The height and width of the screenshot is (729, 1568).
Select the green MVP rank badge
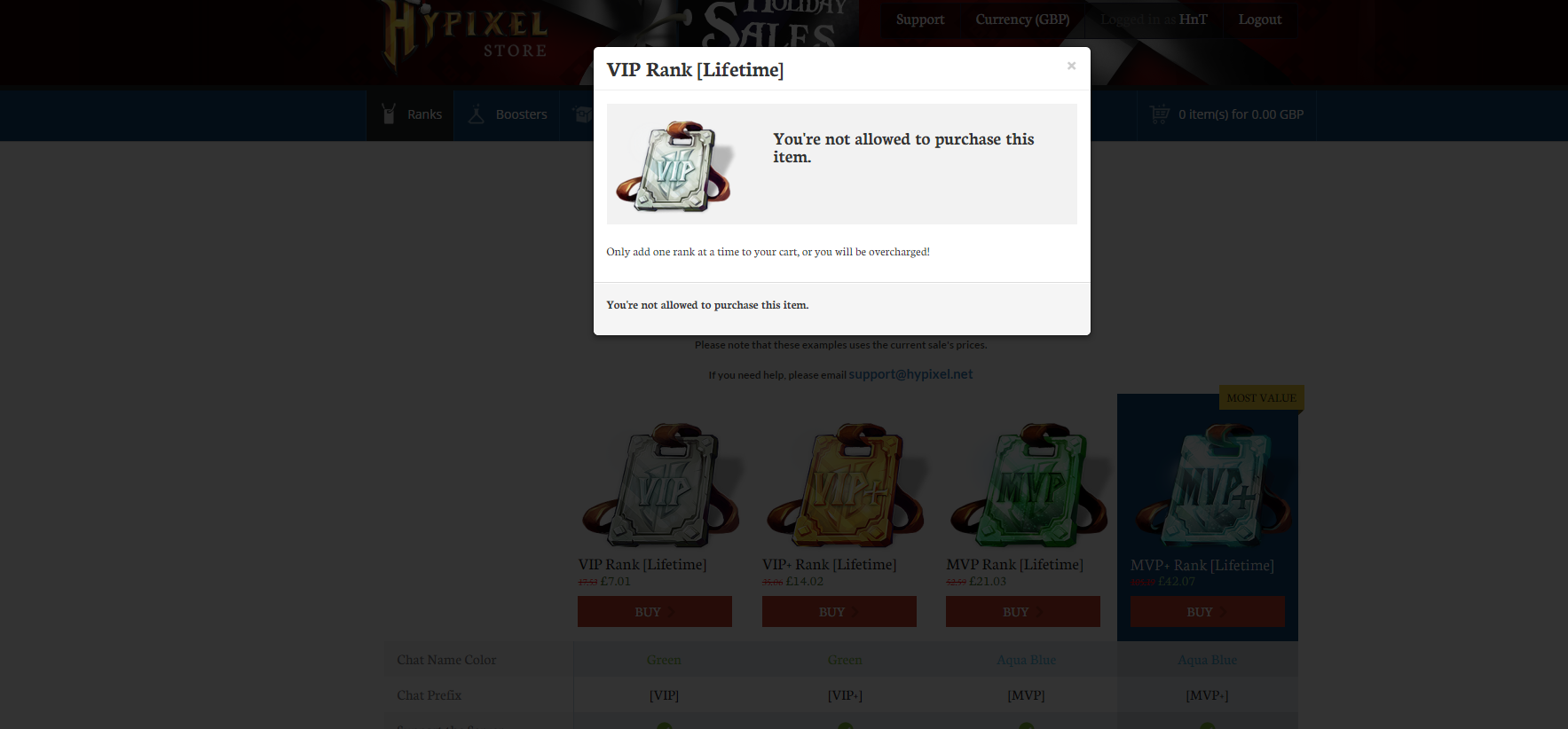tap(1028, 484)
